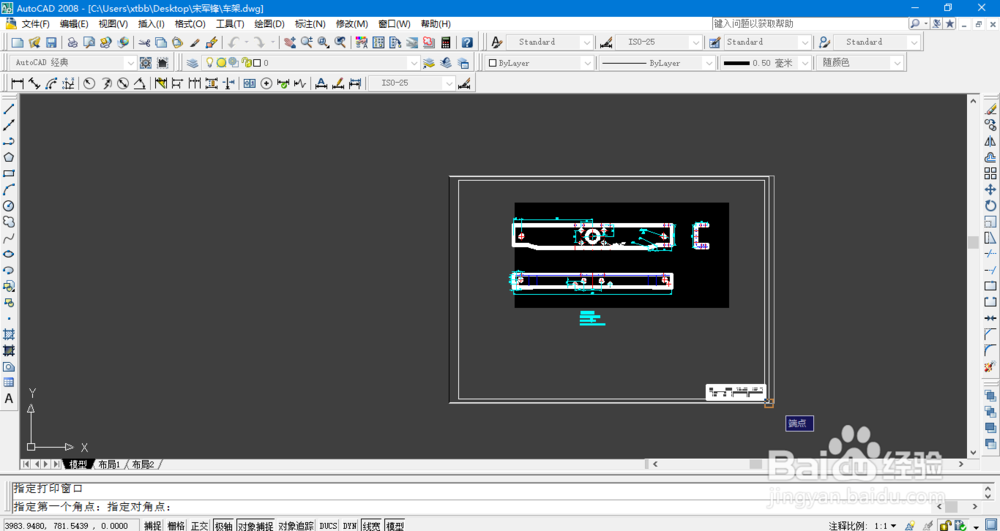1000x531 pixels.
Task: Open the 随颜色 plot style dropdown
Action: (x=897, y=62)
